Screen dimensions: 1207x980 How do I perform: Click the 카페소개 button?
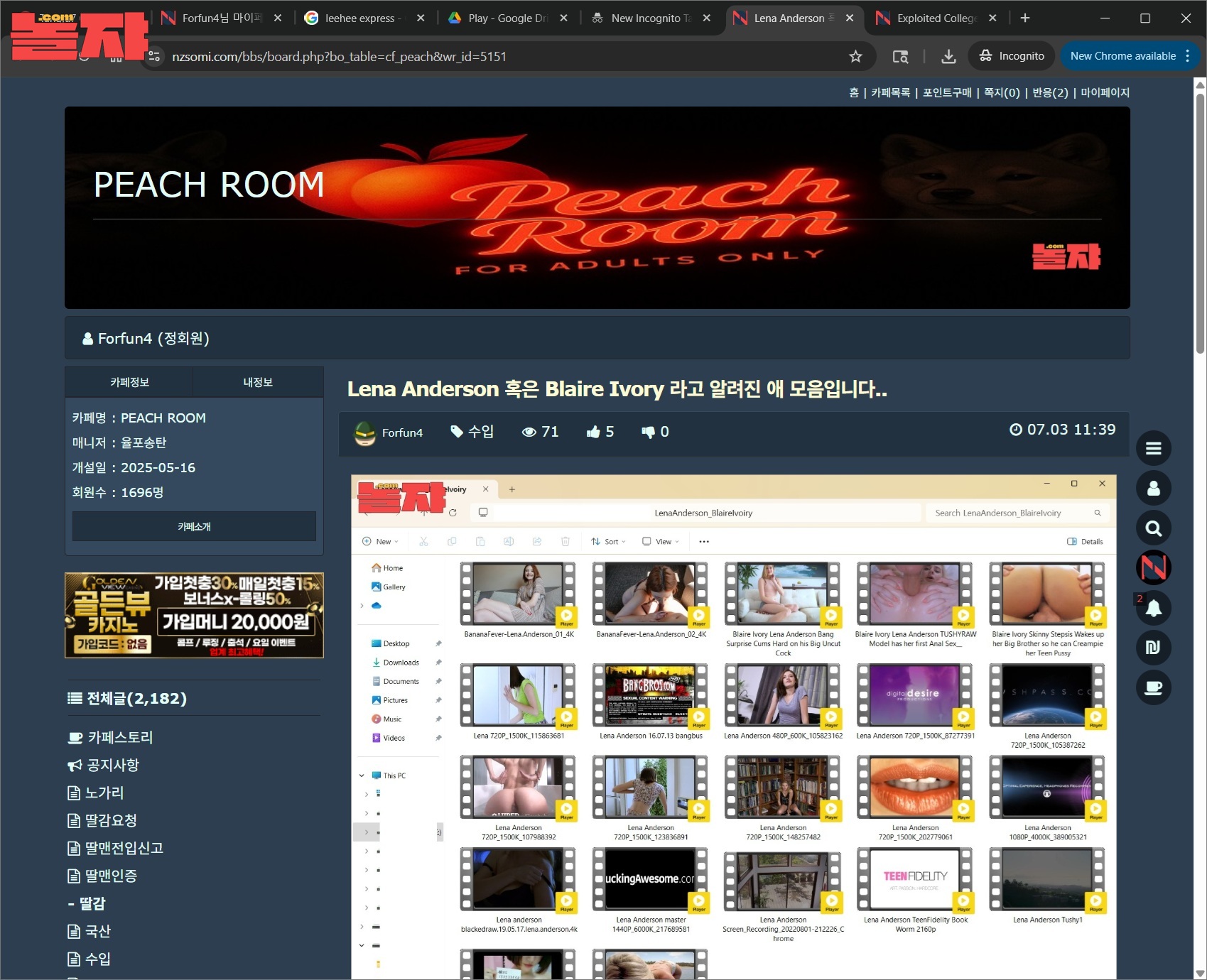click(x=194, y=526)
